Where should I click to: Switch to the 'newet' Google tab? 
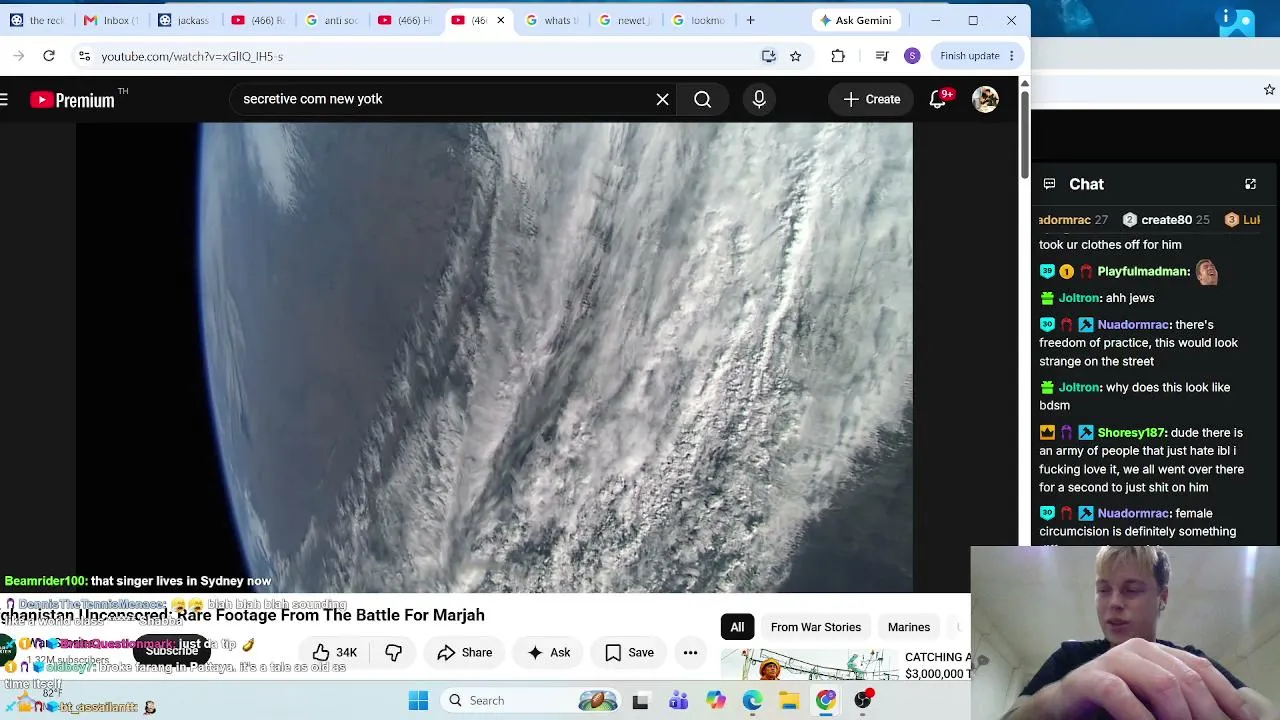tap(625, 20)
